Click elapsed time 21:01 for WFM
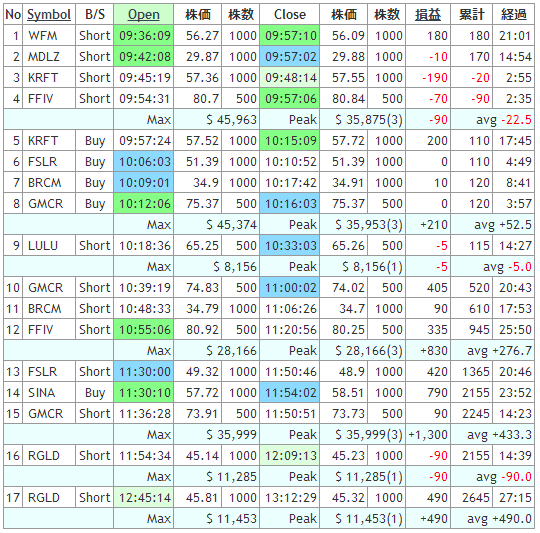The height and width of the screenshot is (533, 540). [513, 35]
